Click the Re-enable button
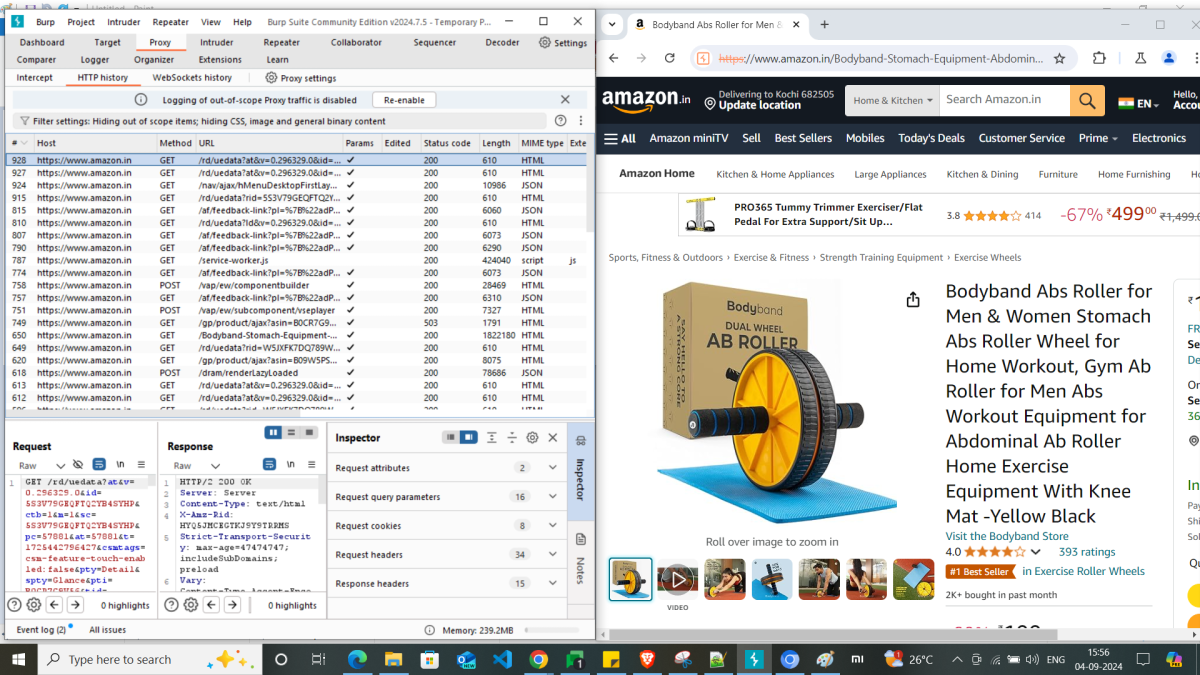The height and width of the screenshot is (675, 1200). coord(404,100)
